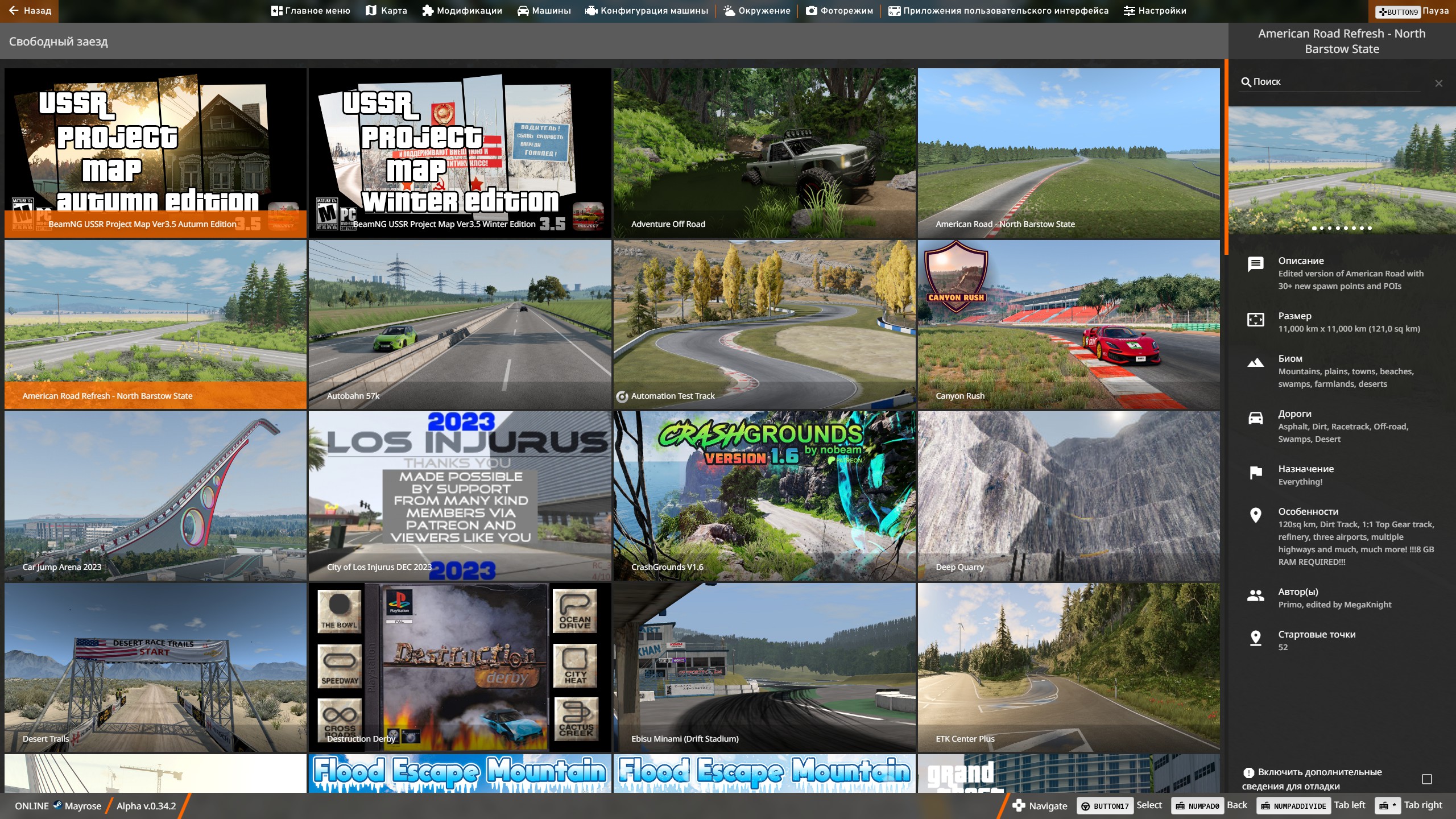Click the Дороги car icon
The width and height of the screenshot is (1456, 819).
tap(1256, 418)
